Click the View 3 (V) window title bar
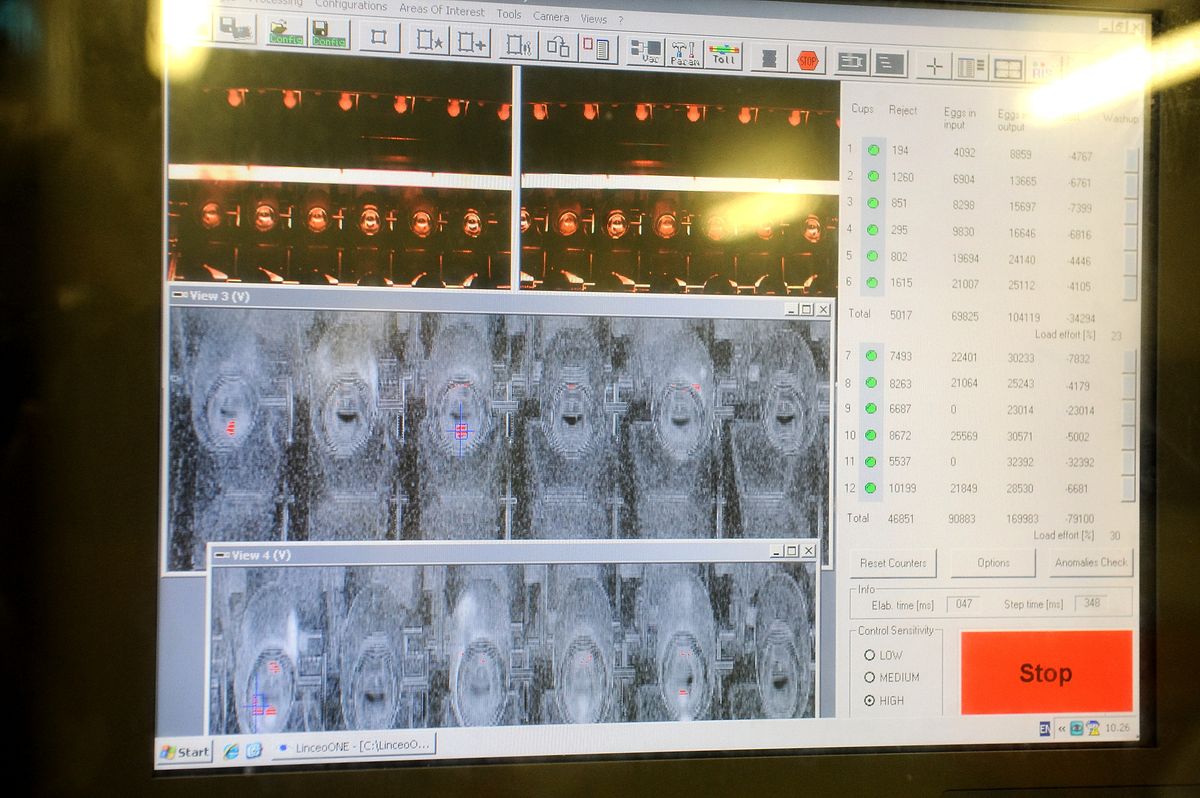Image resolution: width=1200 pixels, height=798 pixels. 501,301
